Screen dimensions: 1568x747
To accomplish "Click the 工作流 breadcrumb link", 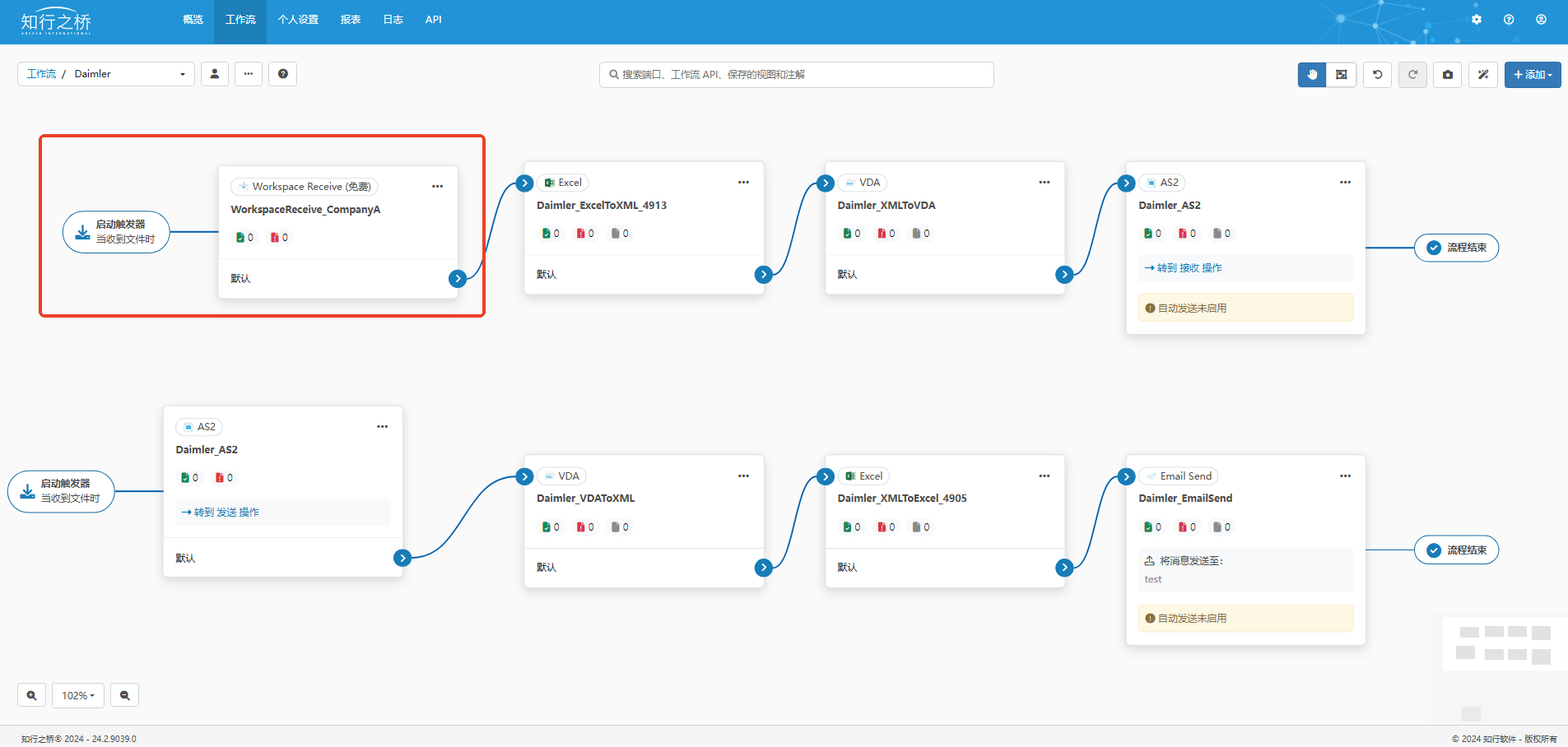I will point(41,74).
